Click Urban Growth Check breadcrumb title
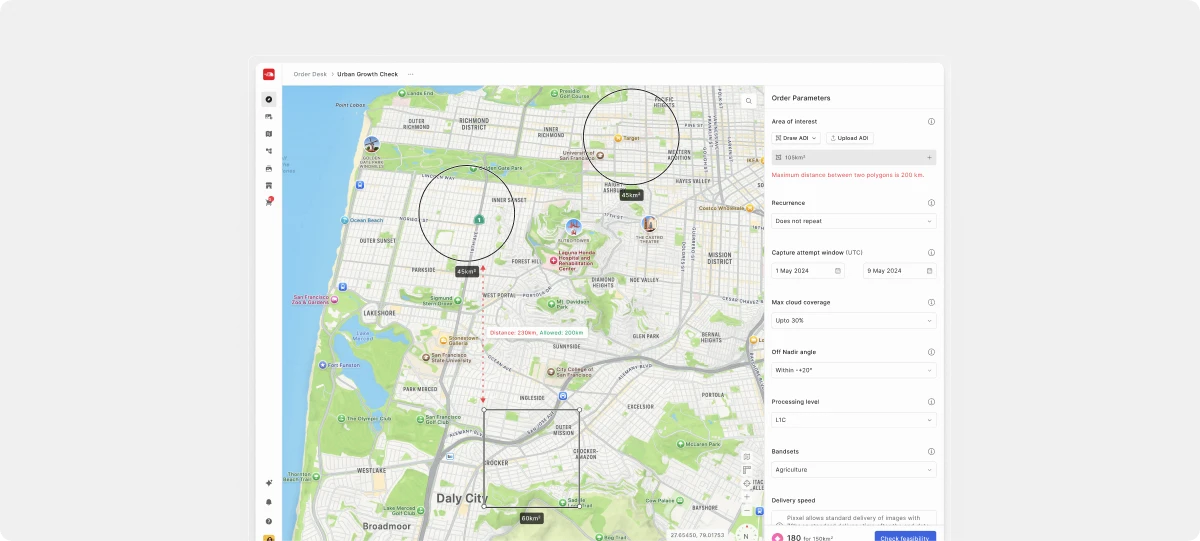Image resolution: width=1200 pixels, height=541 pixels. pos(367,74)
